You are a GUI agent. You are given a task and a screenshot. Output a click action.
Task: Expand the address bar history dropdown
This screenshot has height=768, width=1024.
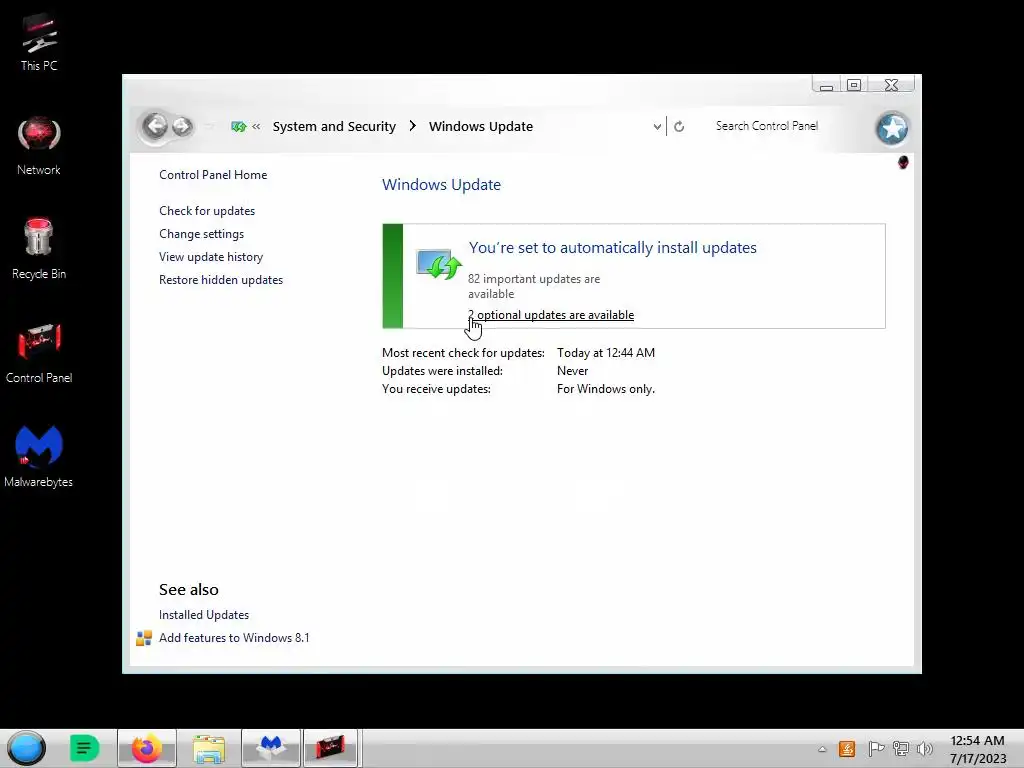657,127
